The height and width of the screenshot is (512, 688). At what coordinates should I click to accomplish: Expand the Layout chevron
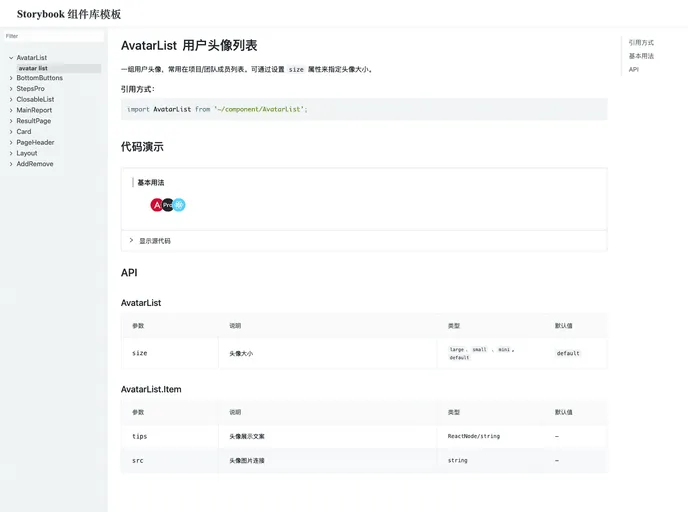(x=11, y=153)
